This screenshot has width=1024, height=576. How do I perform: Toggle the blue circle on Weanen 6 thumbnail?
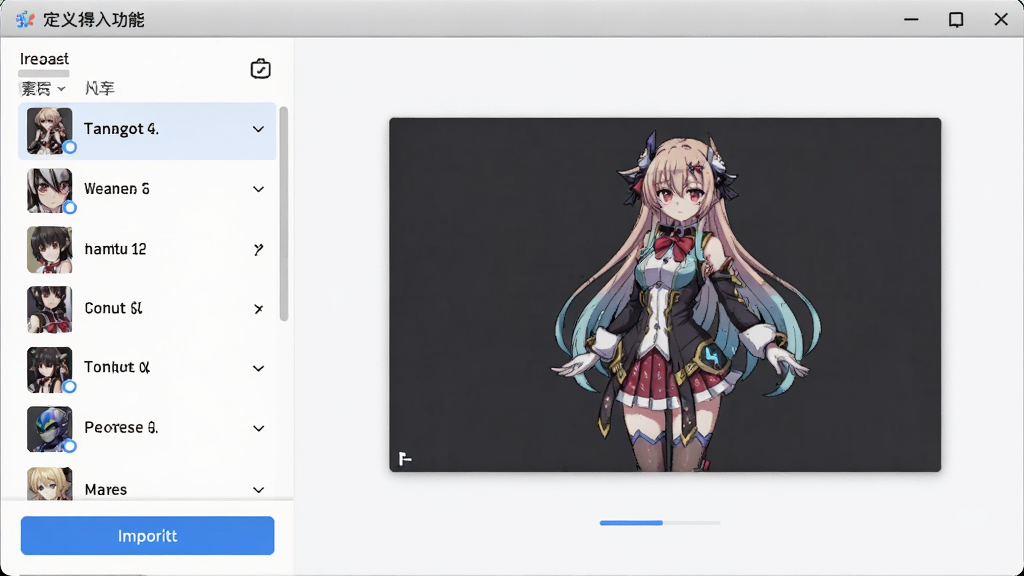click(x=70, y=208)
